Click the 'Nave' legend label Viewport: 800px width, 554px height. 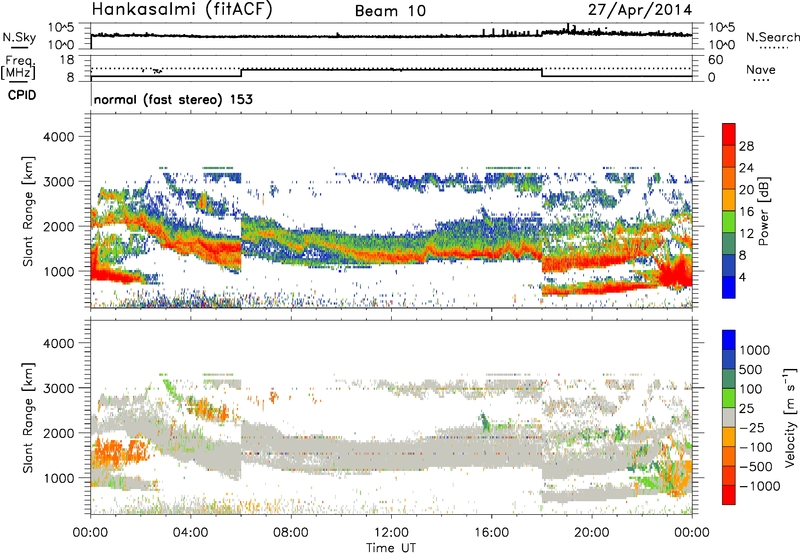click(x=761, y=69)
